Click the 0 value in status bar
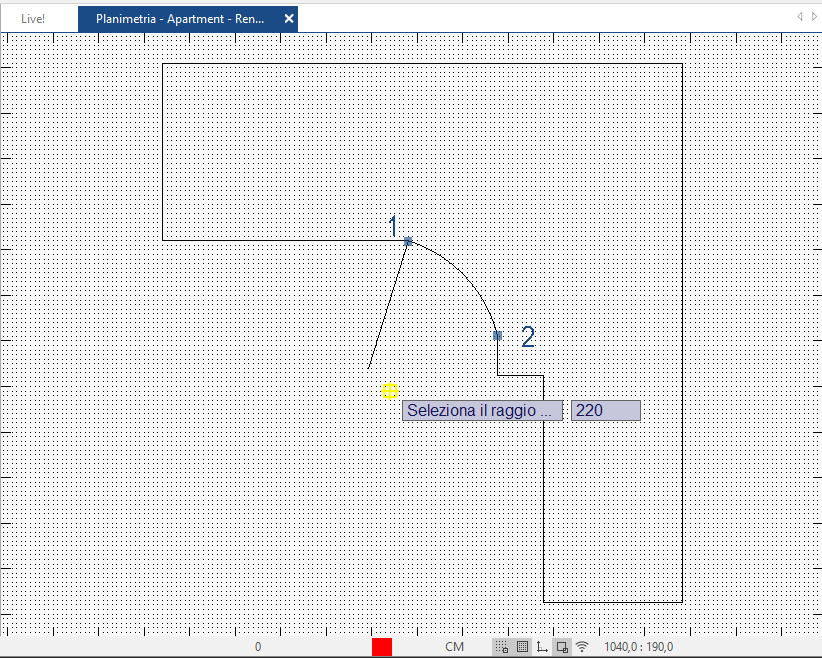822x658 pixels. point(258,646)
